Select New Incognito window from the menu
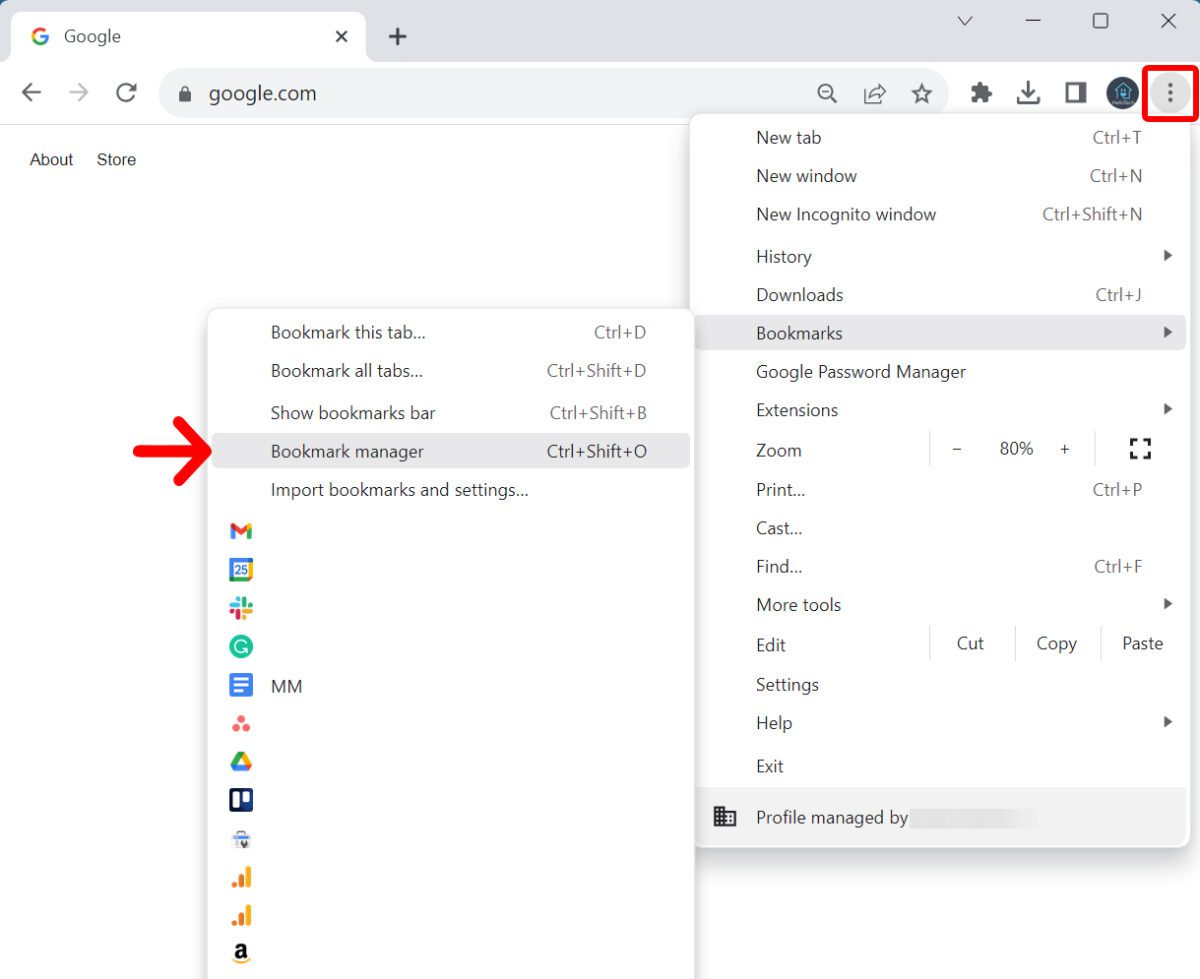 click(x=846, y=214)
